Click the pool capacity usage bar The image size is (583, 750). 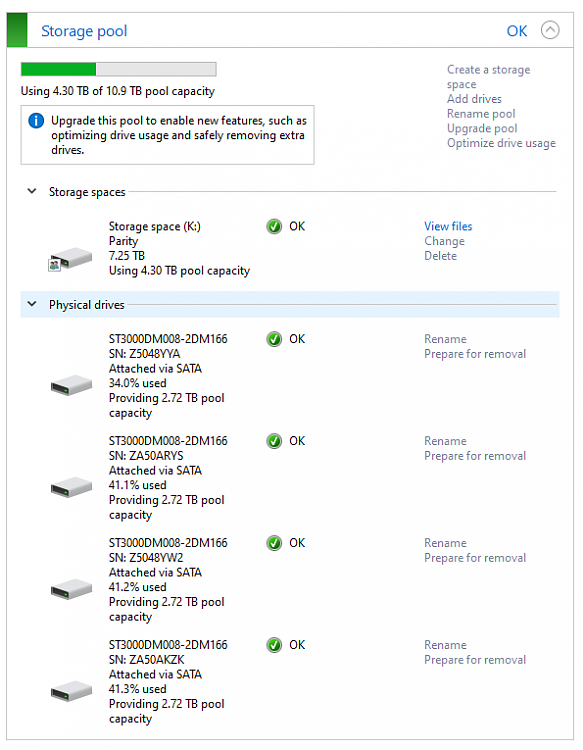119,69
